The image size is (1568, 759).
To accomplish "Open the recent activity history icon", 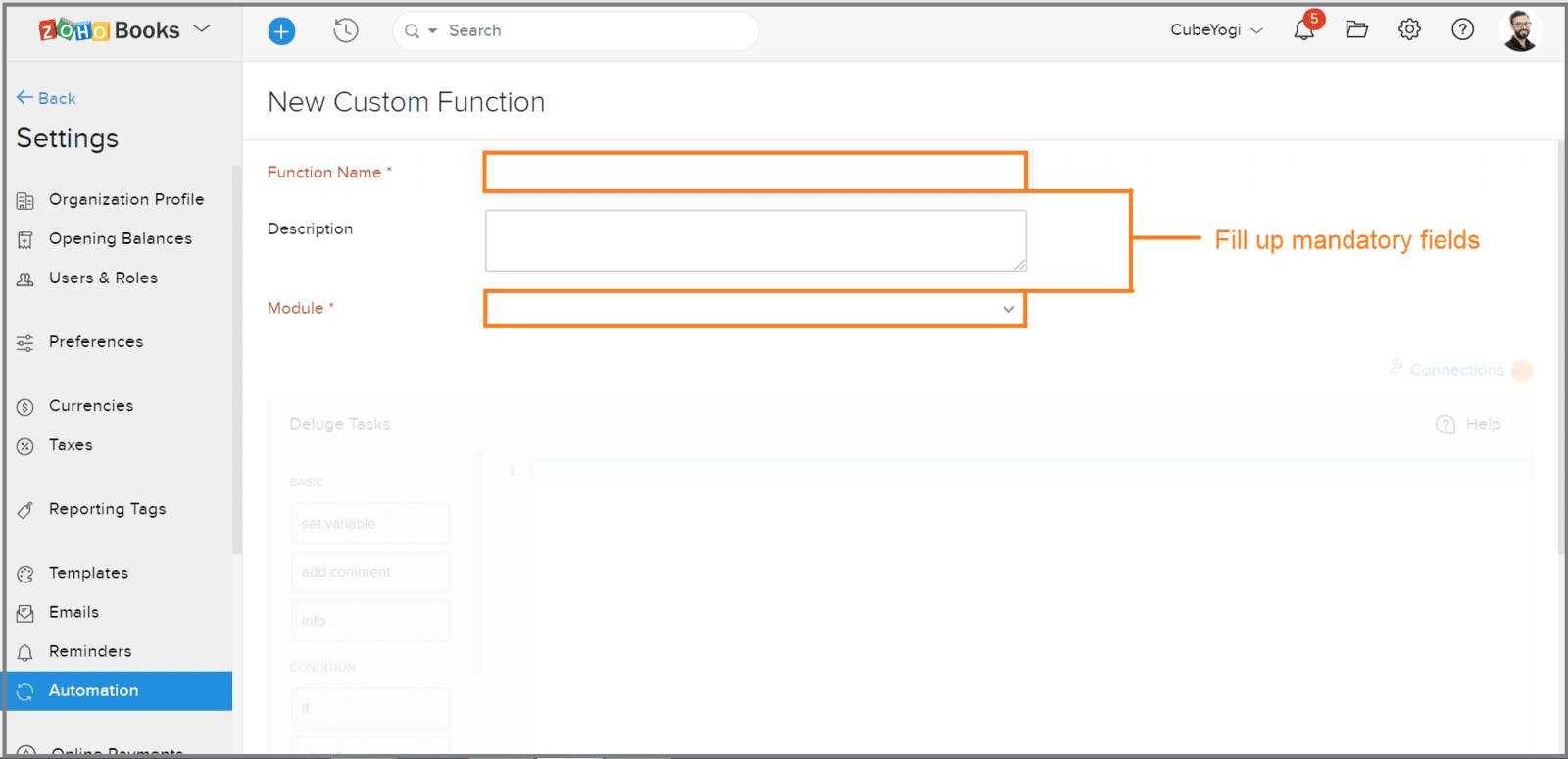I will point(345,31).
